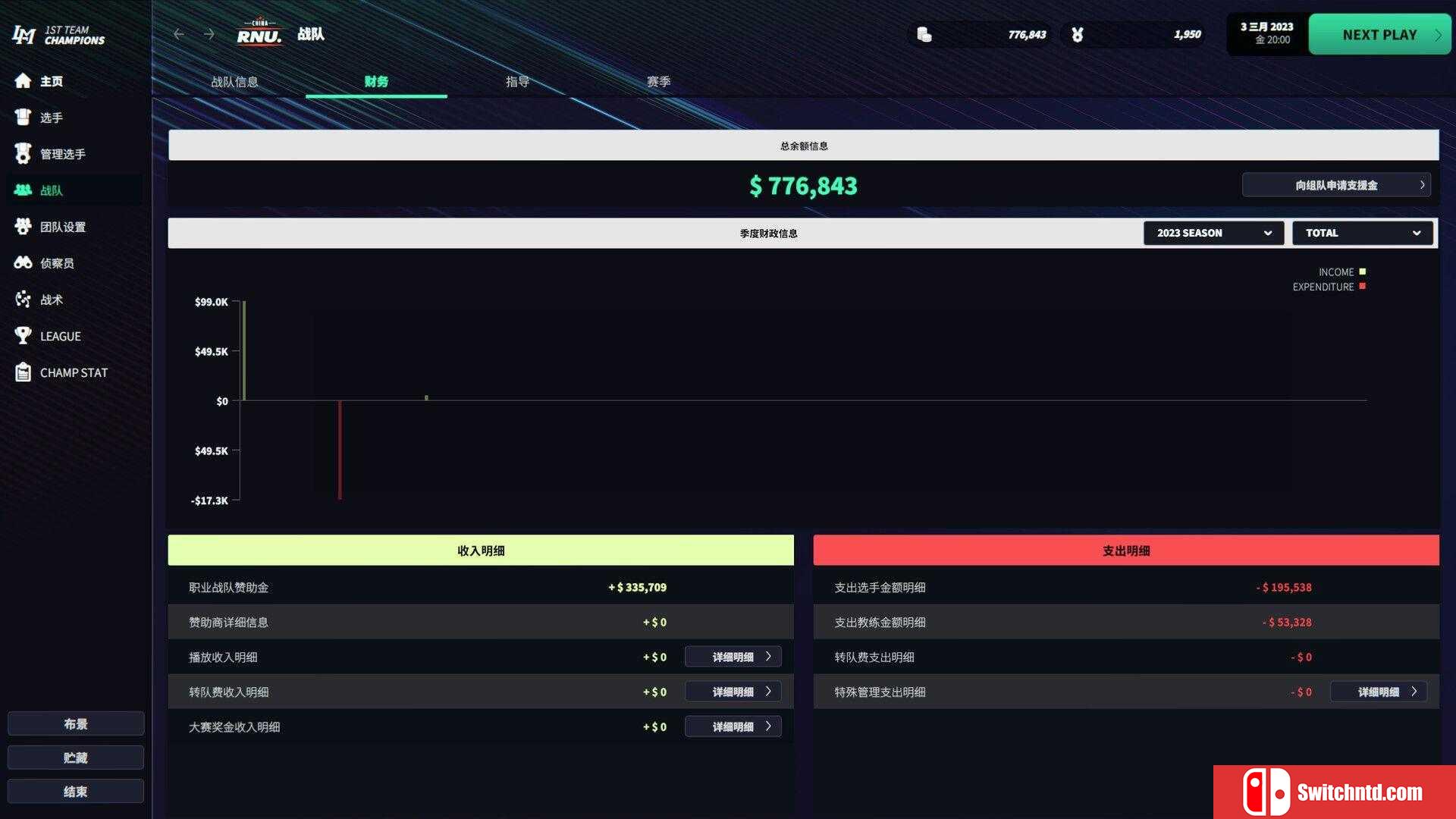The width and height of the screenshot is (1456, 819).
Task: Click the -$195,538 expenditure value
Action: coord(1283,587)
